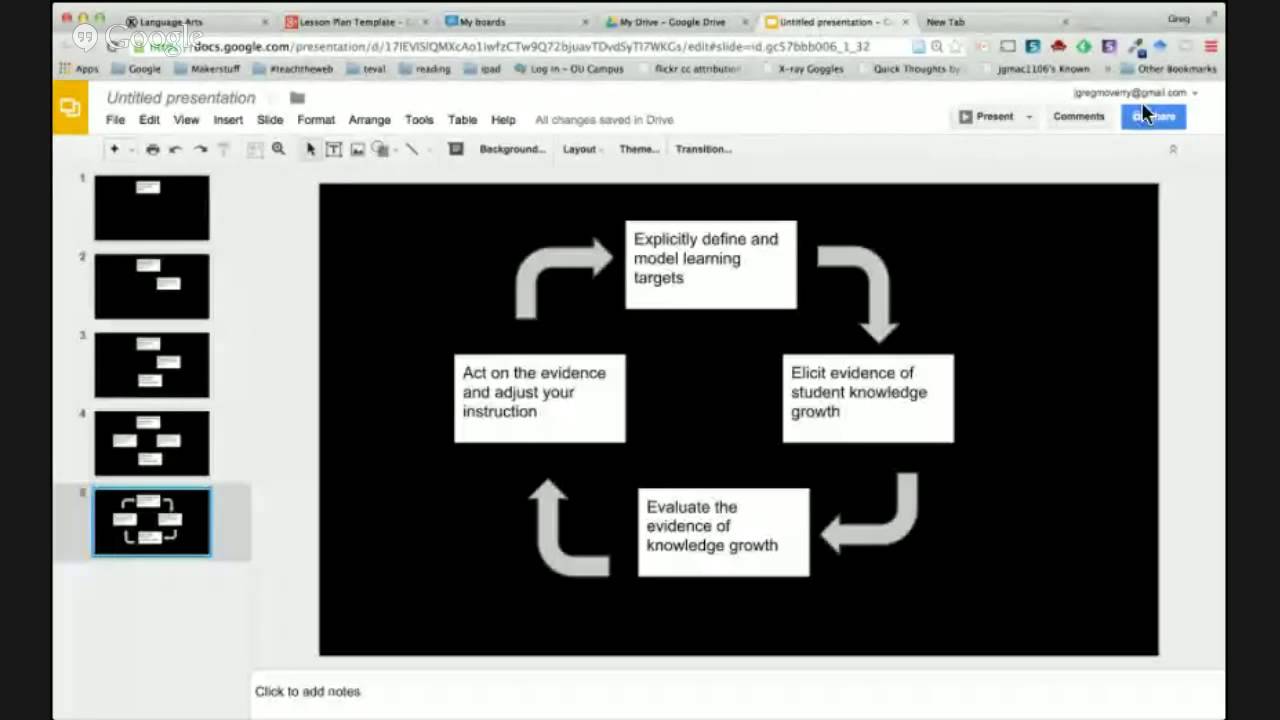Open the folder icon beside the title
This screenshot has height=720, width=1280.
pos(297,98)
